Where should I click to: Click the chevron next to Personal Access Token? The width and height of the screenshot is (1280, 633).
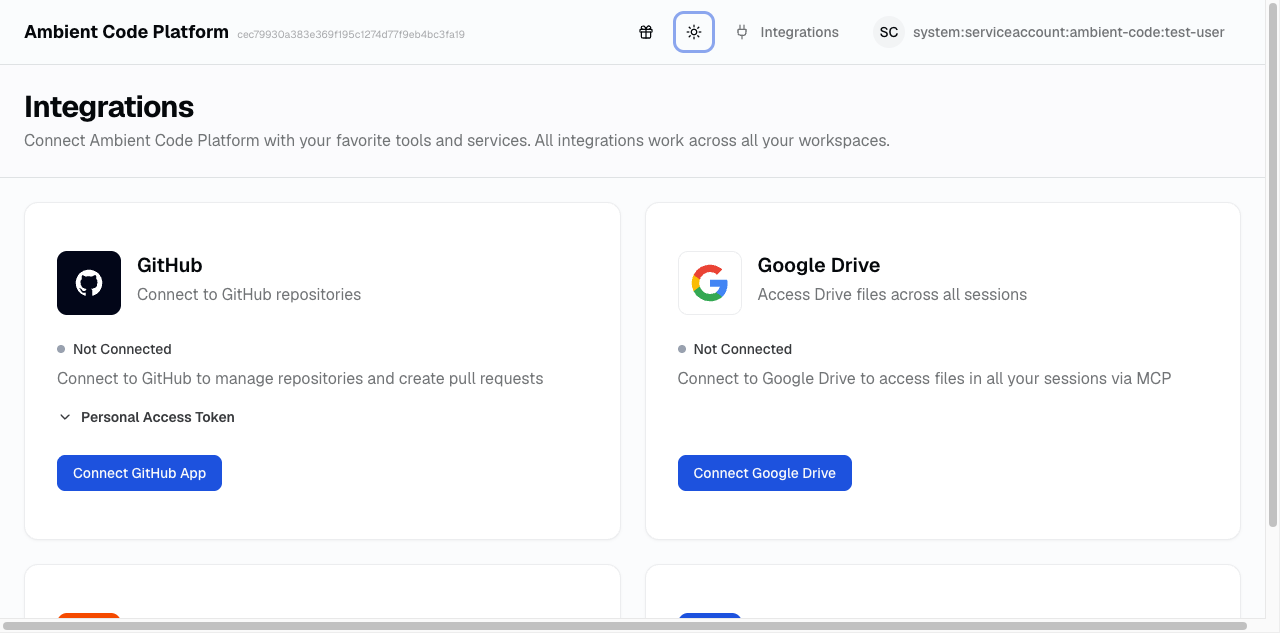point(65,417)
